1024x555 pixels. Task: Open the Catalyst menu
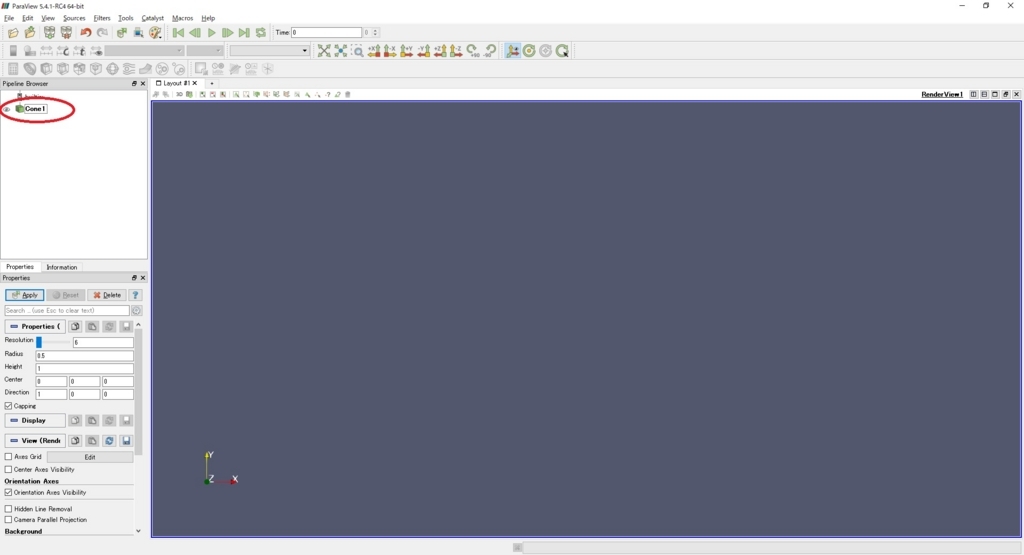point(153,18)
